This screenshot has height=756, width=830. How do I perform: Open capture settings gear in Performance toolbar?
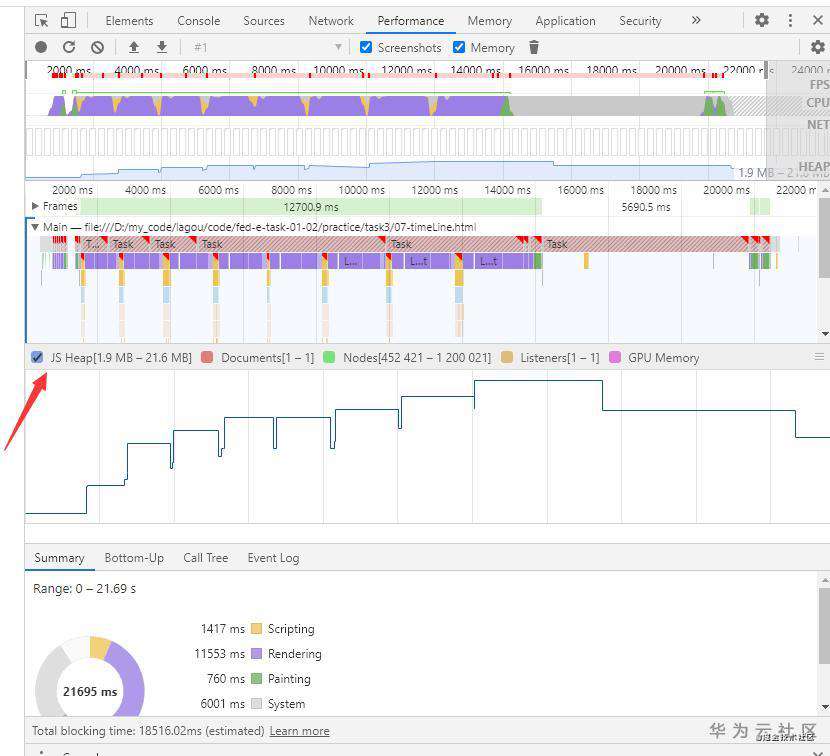click(x=817, y=47)
